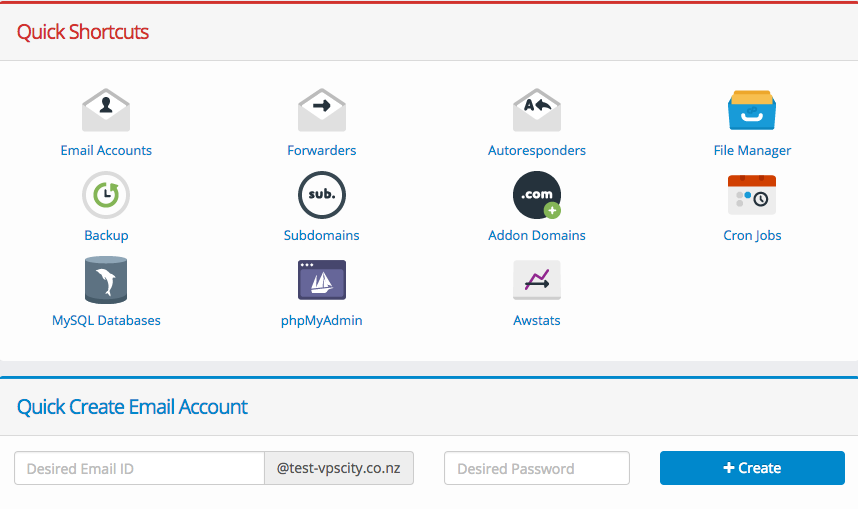The width and height of the screenshot is (858, 509).
Task: Open the Cron Jobs text link
Action: pos(752,235)
